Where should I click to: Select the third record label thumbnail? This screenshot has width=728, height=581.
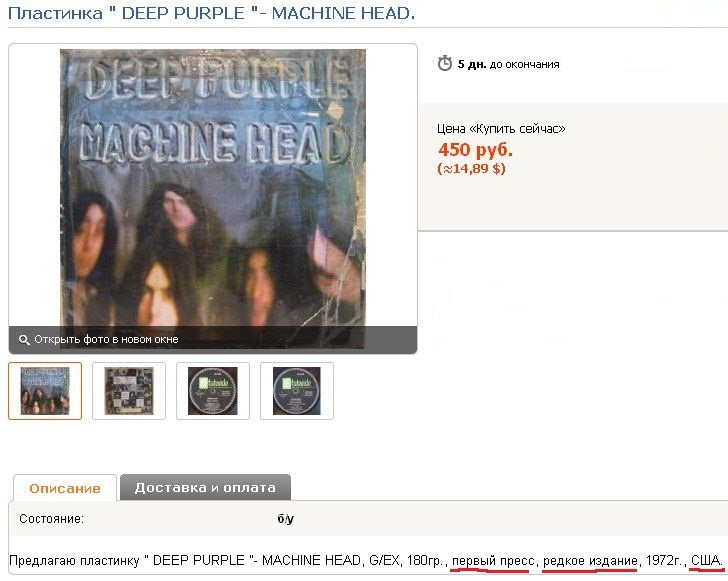pyautogui.click(x=213, y=391)
